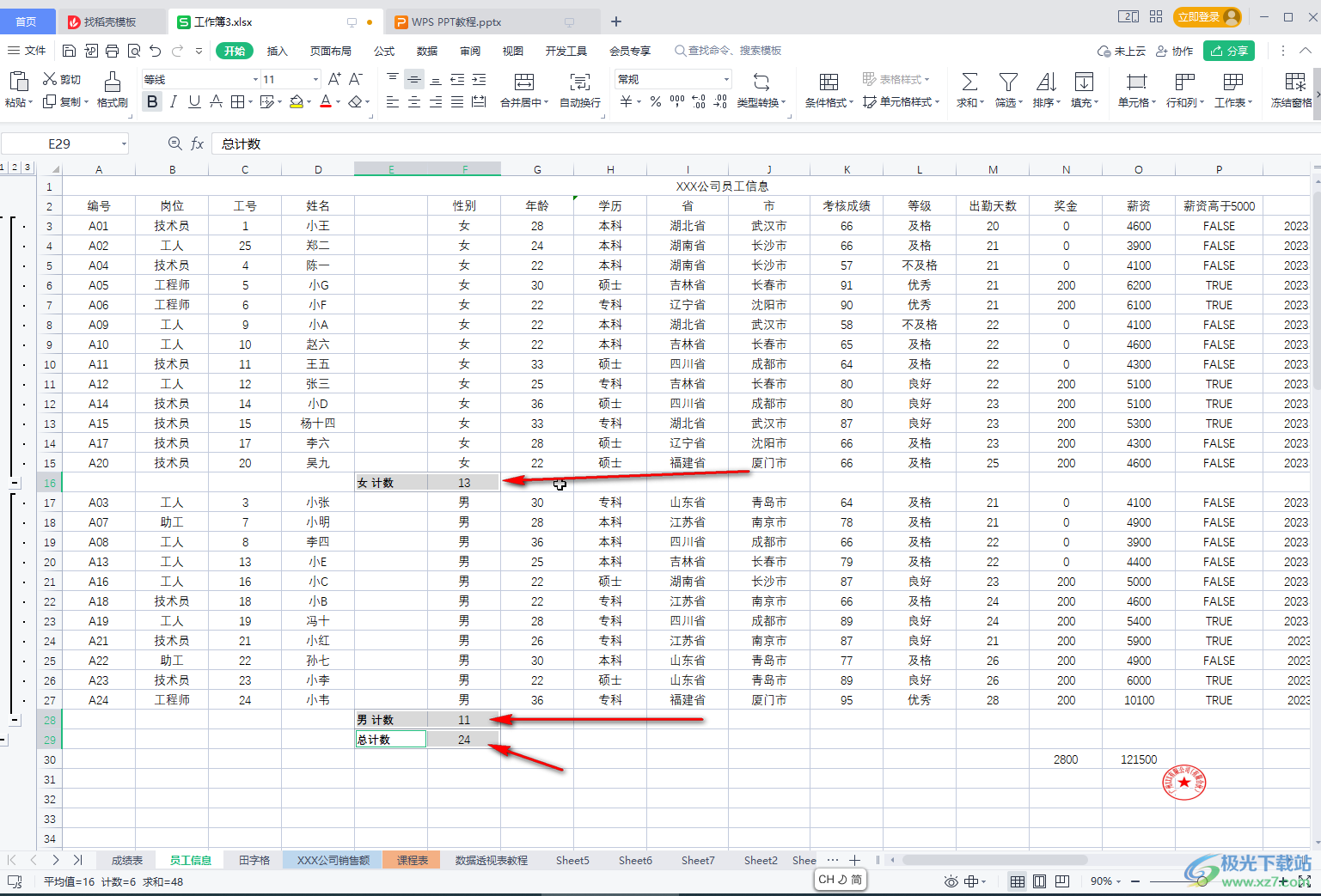Open the font name dropdown showing 等线

(x=201, y=79)
